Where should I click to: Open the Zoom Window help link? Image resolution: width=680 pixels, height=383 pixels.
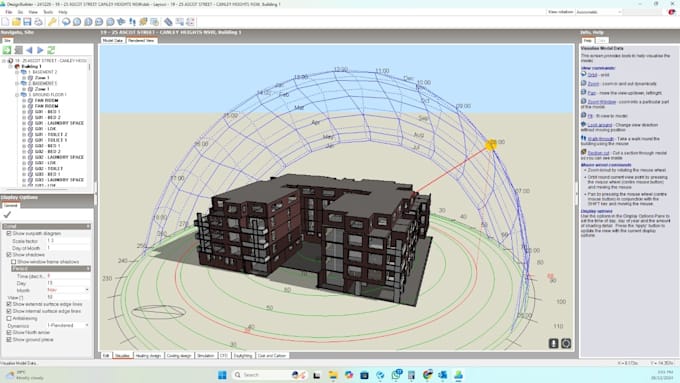click(602, 102)
